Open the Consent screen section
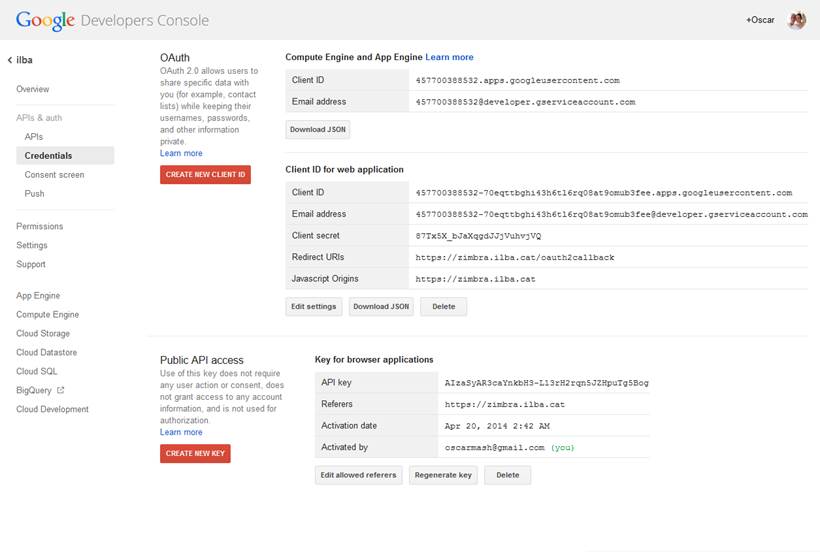The height and width of the screenshot is (552, 820). (54, 175)
